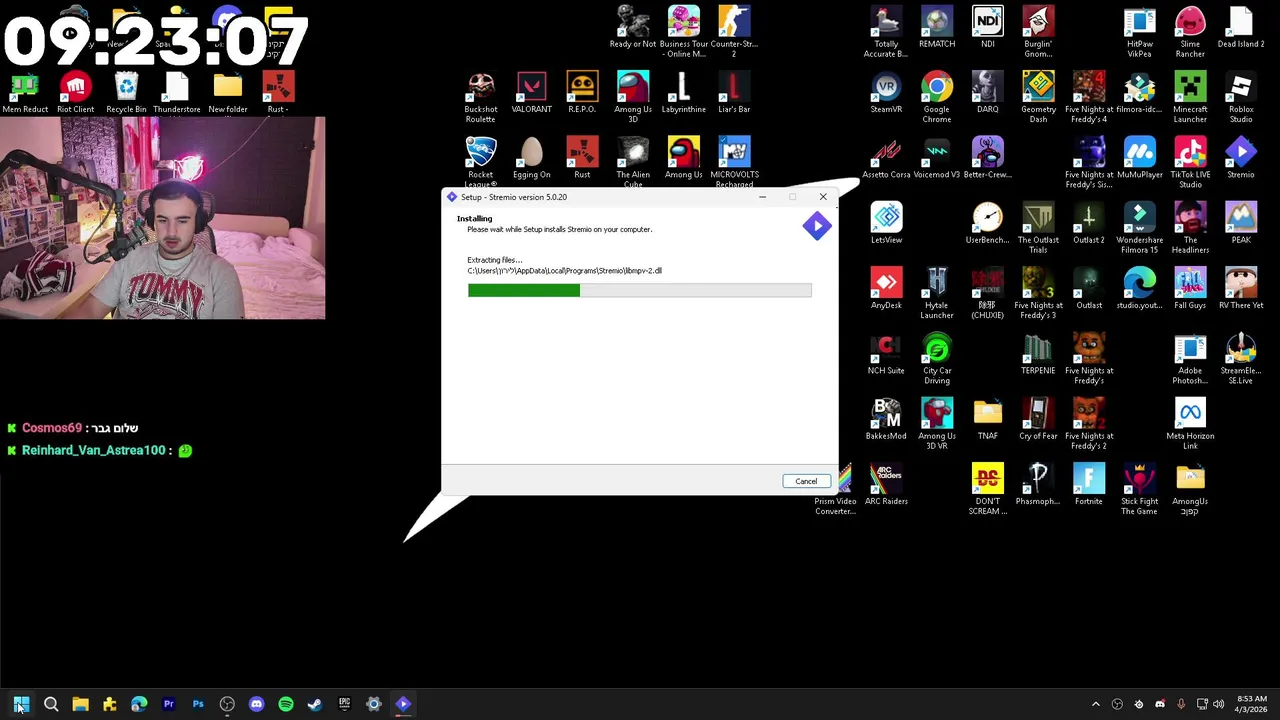Open the volume tray icon
The height and width of the screenshot is (720, 1280).
coord(1218,704)
